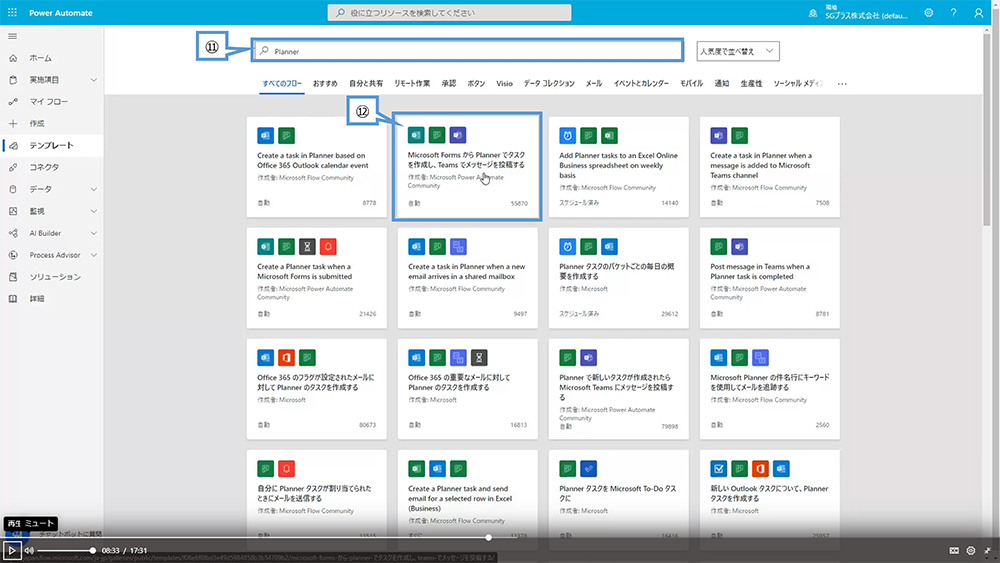Click the search magnifier in template search box
Image resolution: width=1000 pixels, height=563 pixels.
[x=264, y=51]
